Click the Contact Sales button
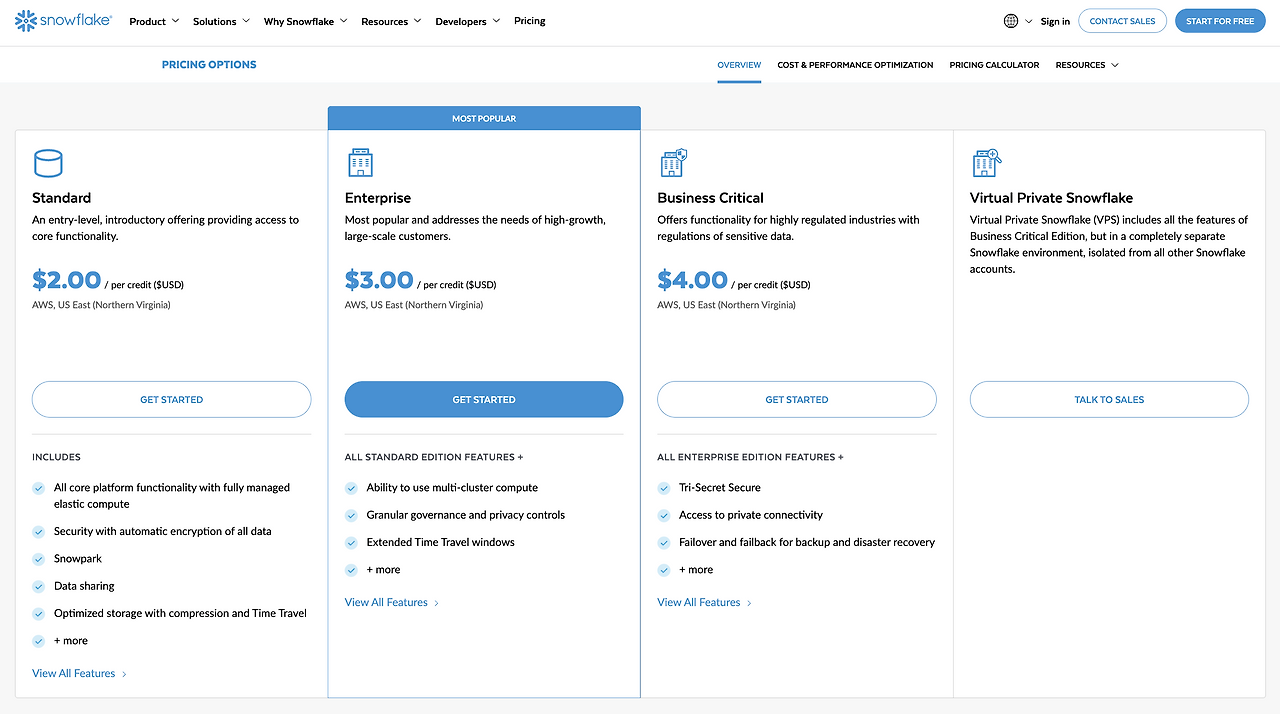The height and width of the screenshot is (714, 1280). (x=1122, y=21)
